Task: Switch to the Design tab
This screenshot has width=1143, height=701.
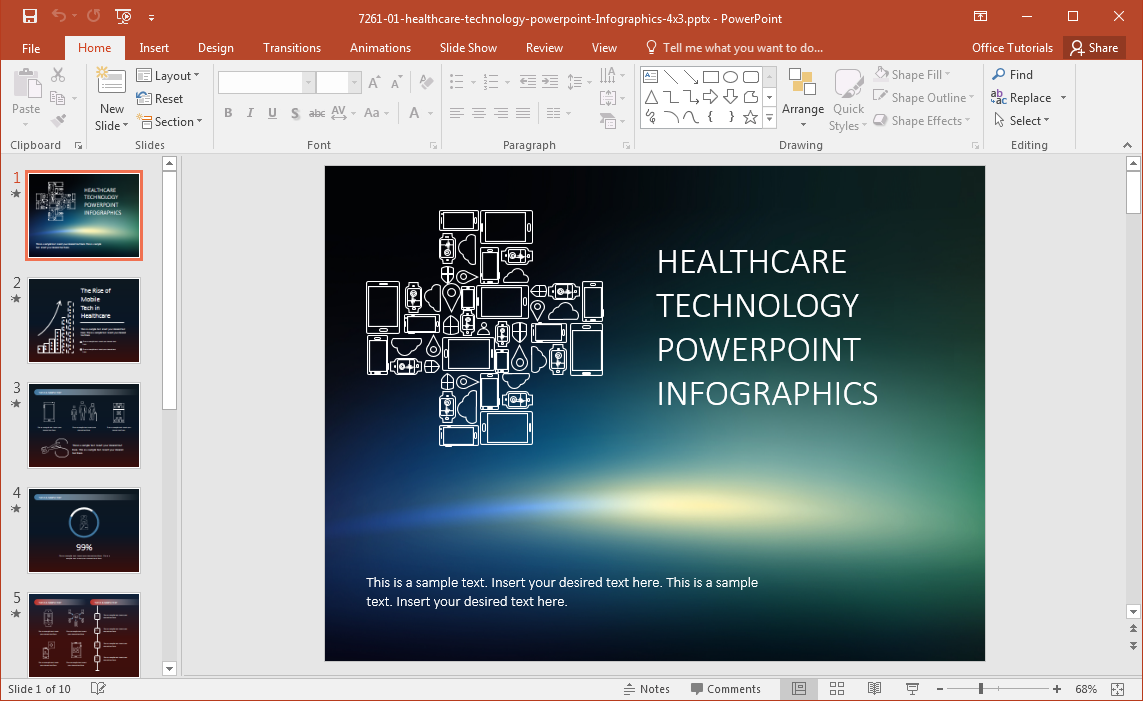Action: 216,48
